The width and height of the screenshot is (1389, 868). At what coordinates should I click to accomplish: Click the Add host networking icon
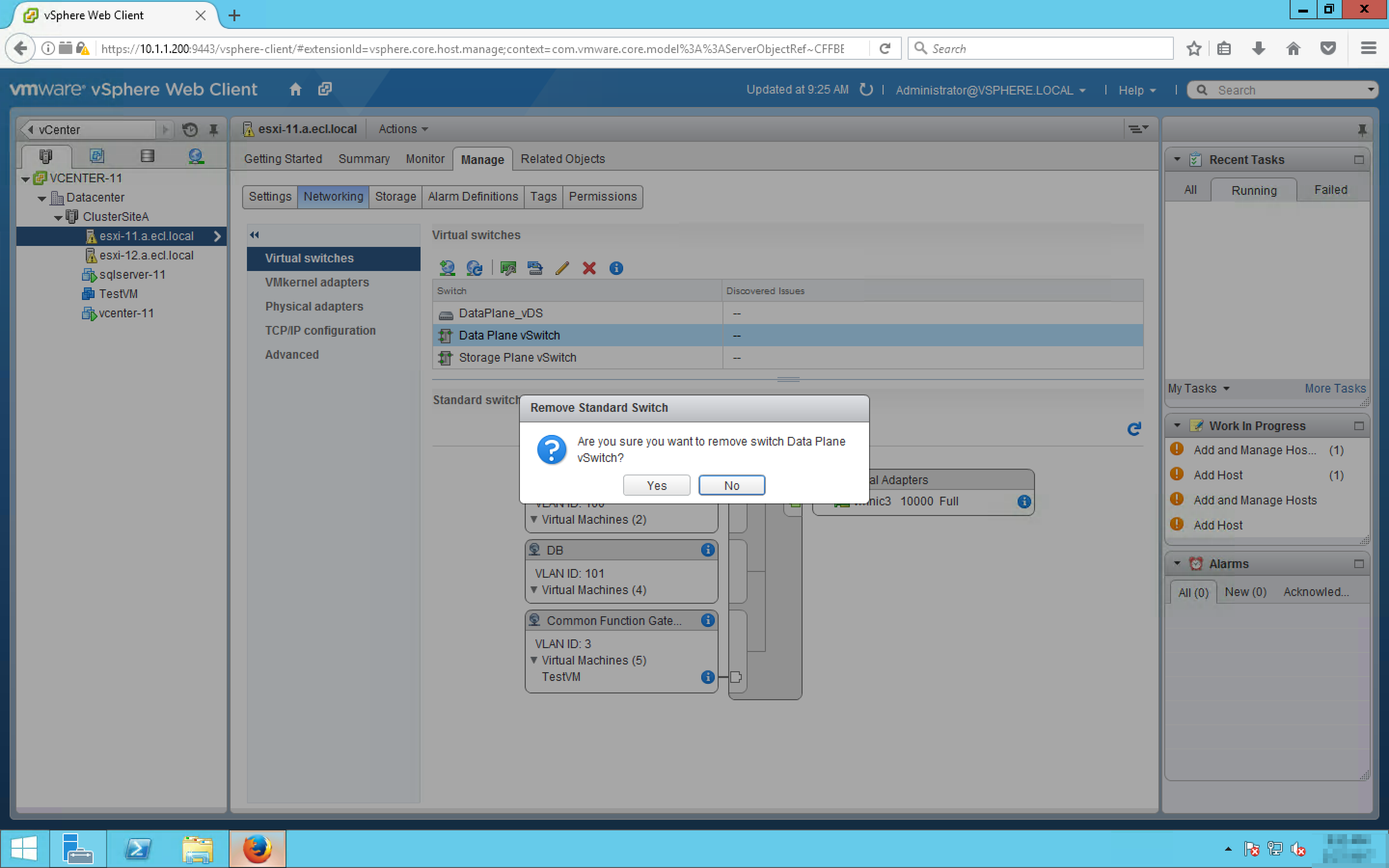(x=447, y=268)
